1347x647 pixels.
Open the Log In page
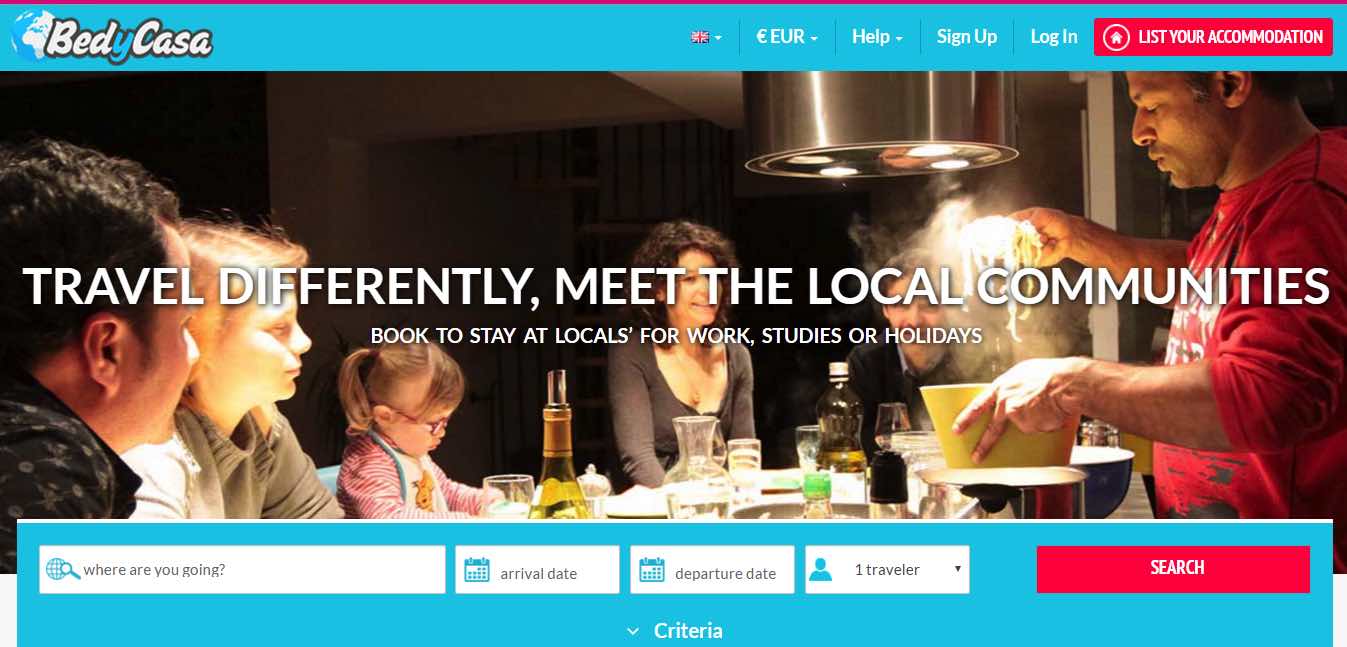[1054, 37]
